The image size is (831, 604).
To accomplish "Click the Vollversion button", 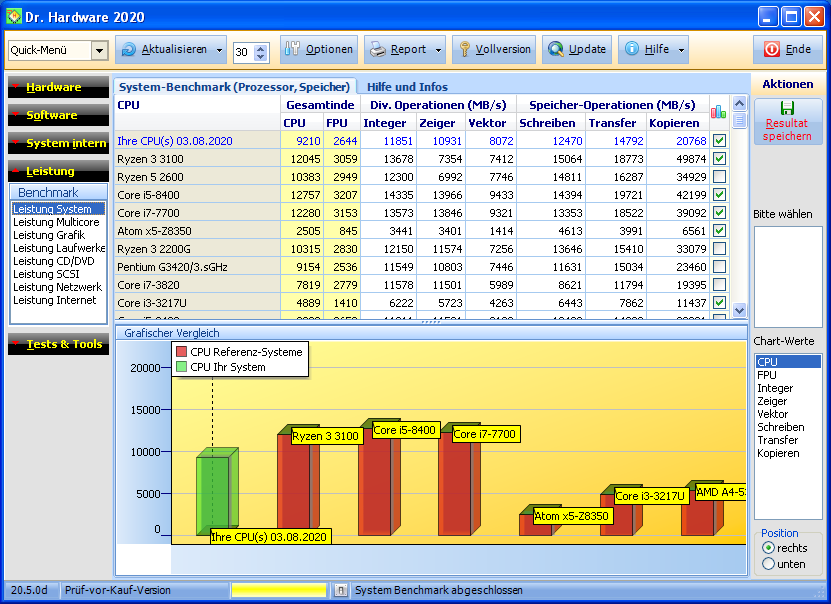I will 494,49.
